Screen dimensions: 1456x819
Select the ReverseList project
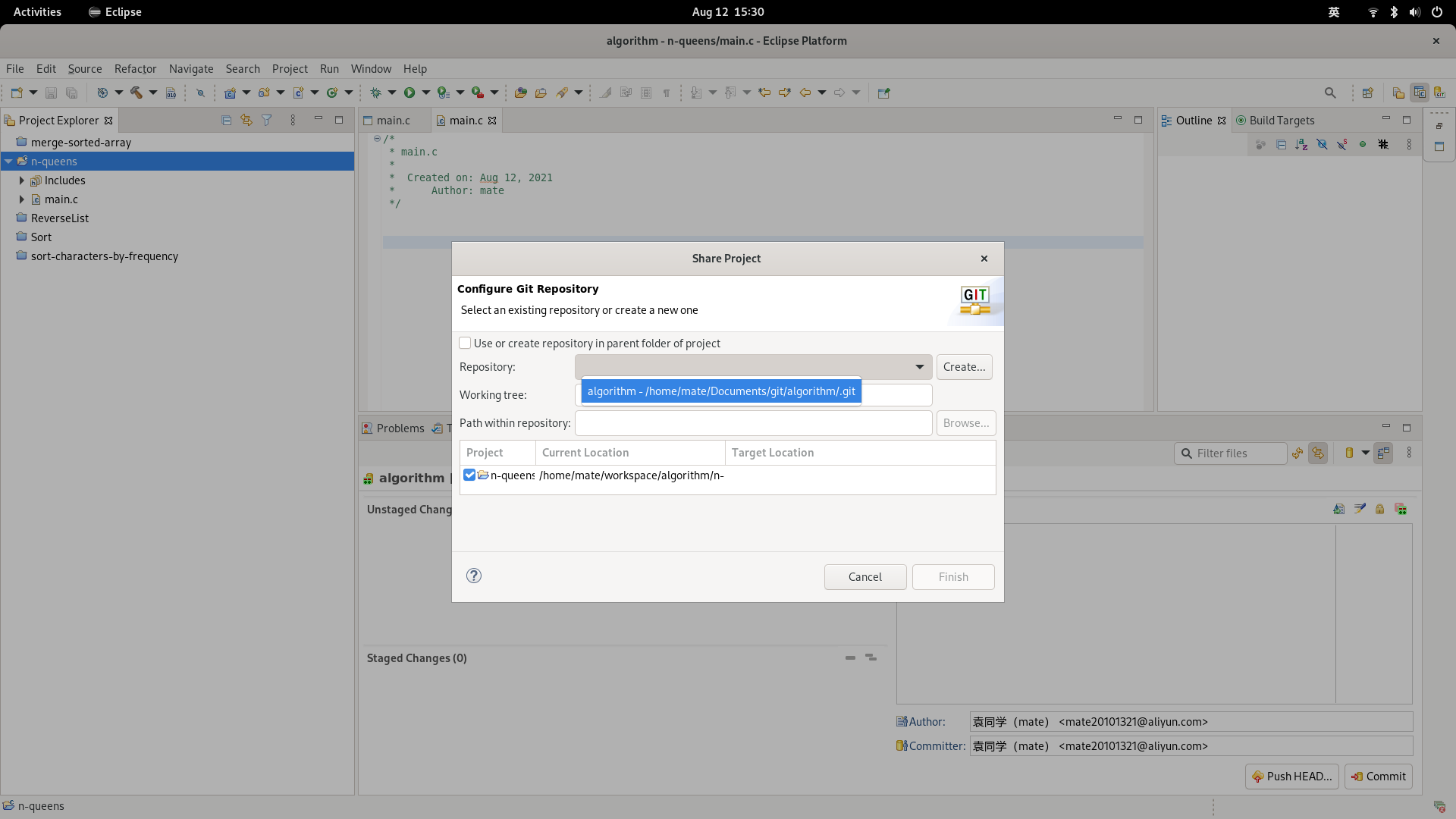(59, 218)
